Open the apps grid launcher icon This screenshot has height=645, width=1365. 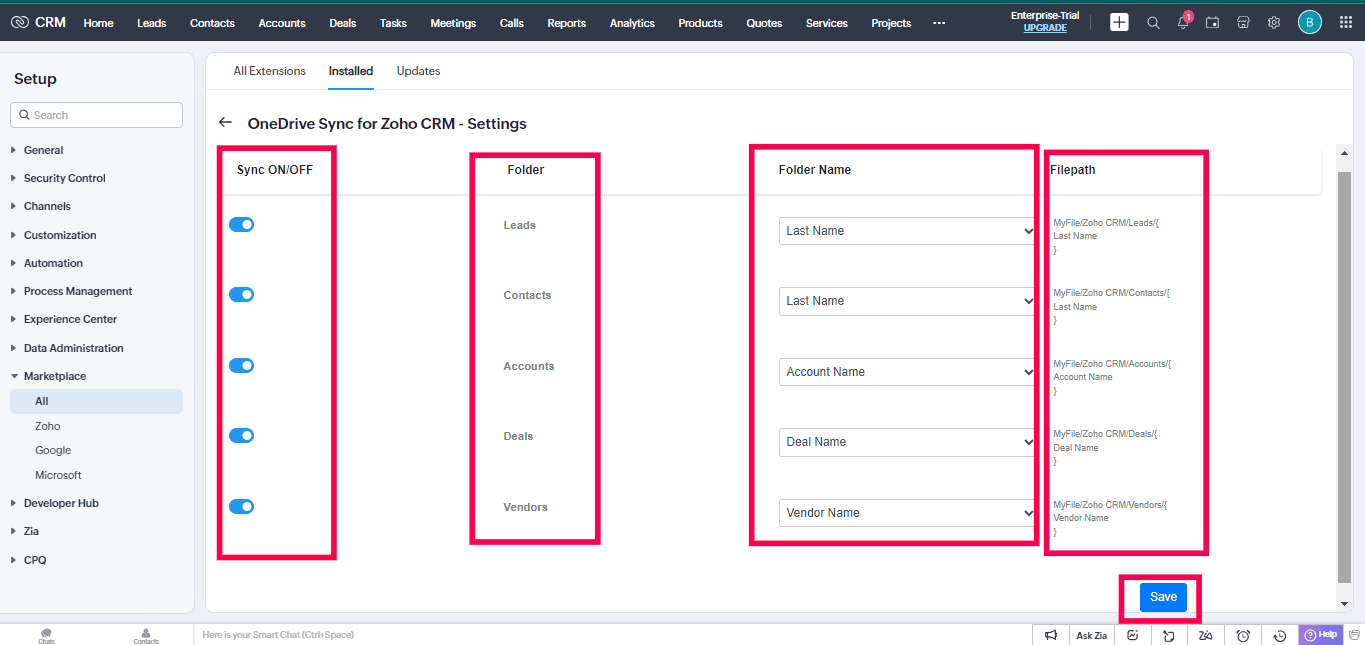coord(1345,22)
